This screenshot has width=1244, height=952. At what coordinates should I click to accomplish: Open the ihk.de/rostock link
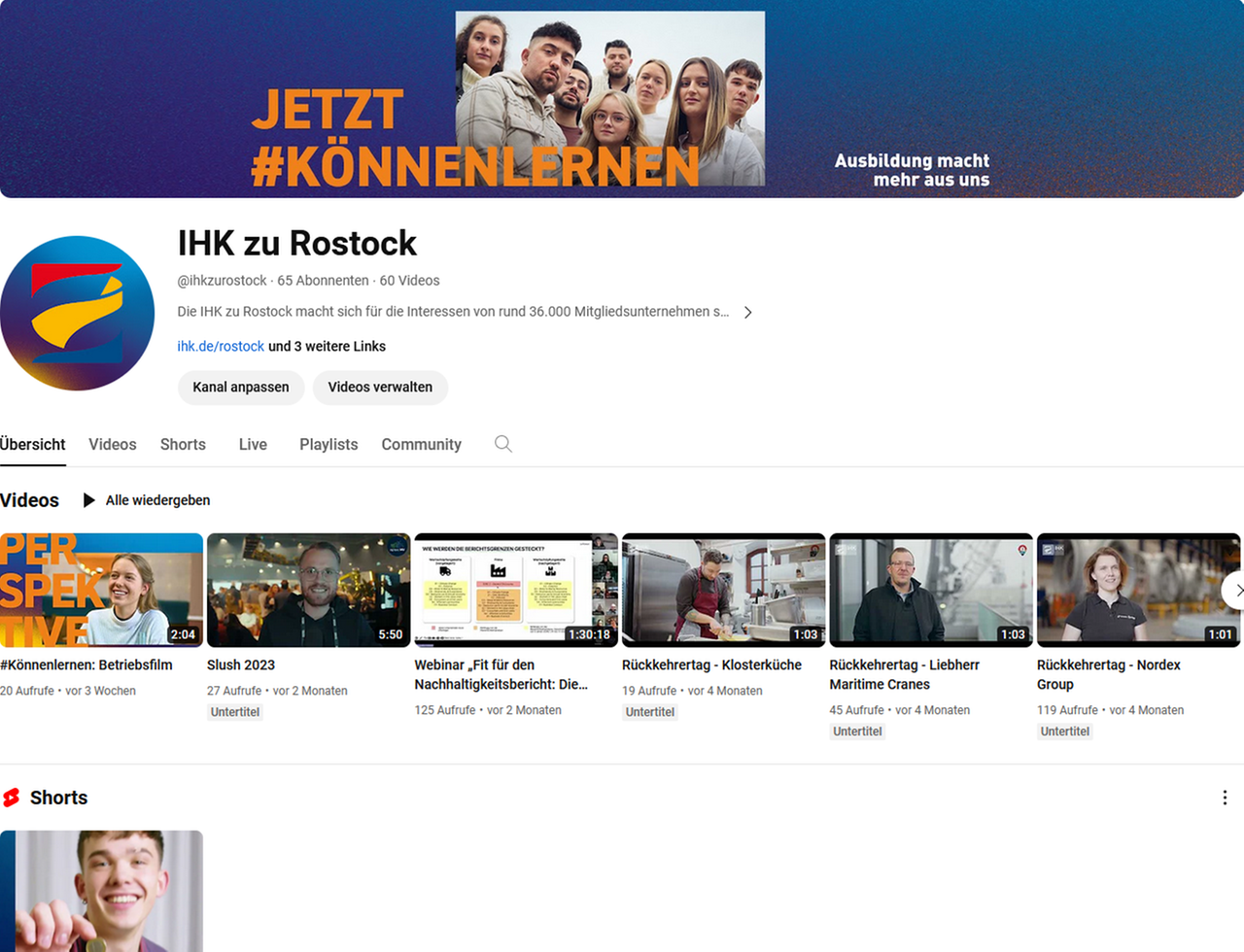221,347
